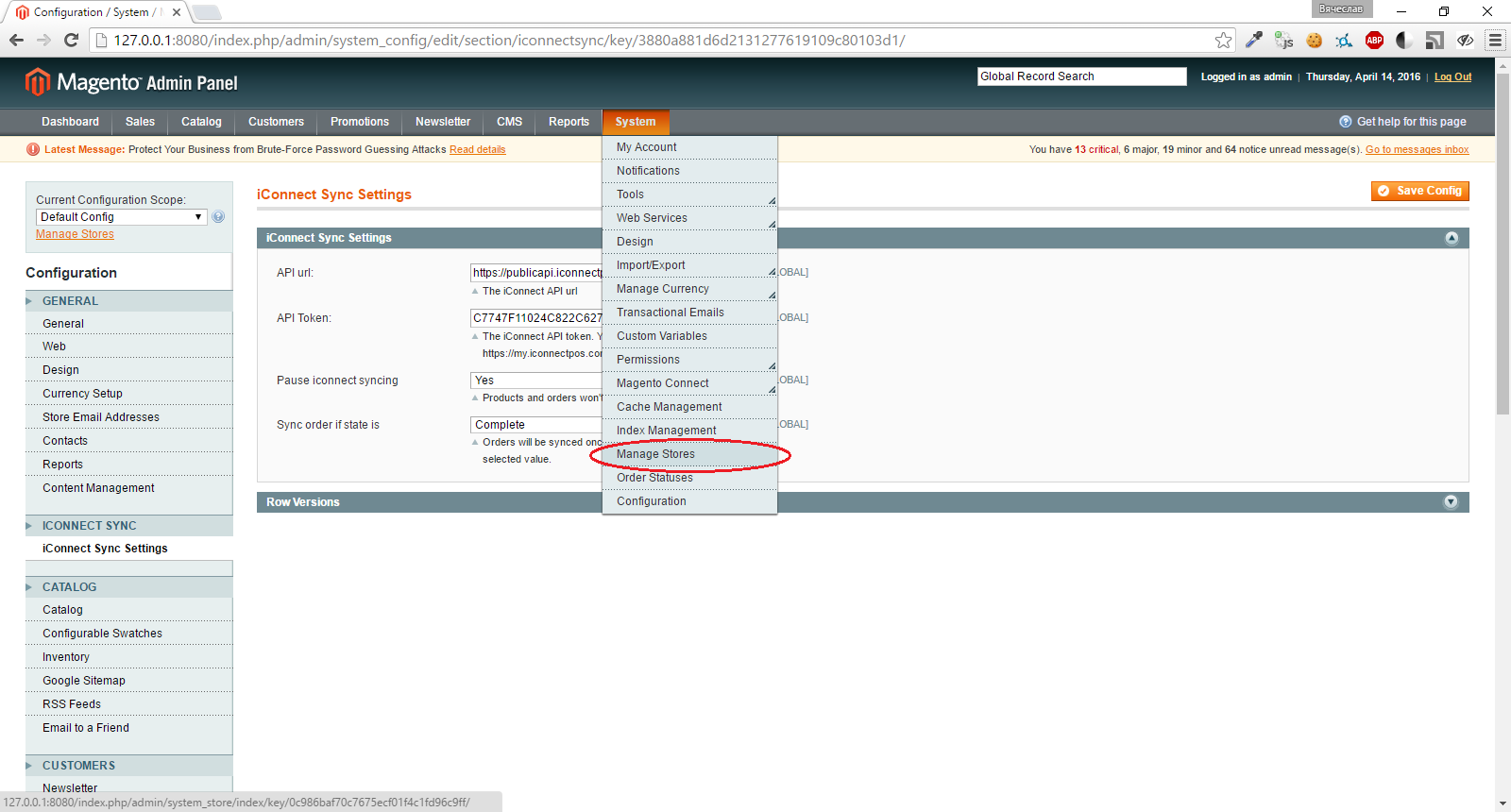1511x812 pixels.
Task: Click the API url input field
Action: pos(536,273)
